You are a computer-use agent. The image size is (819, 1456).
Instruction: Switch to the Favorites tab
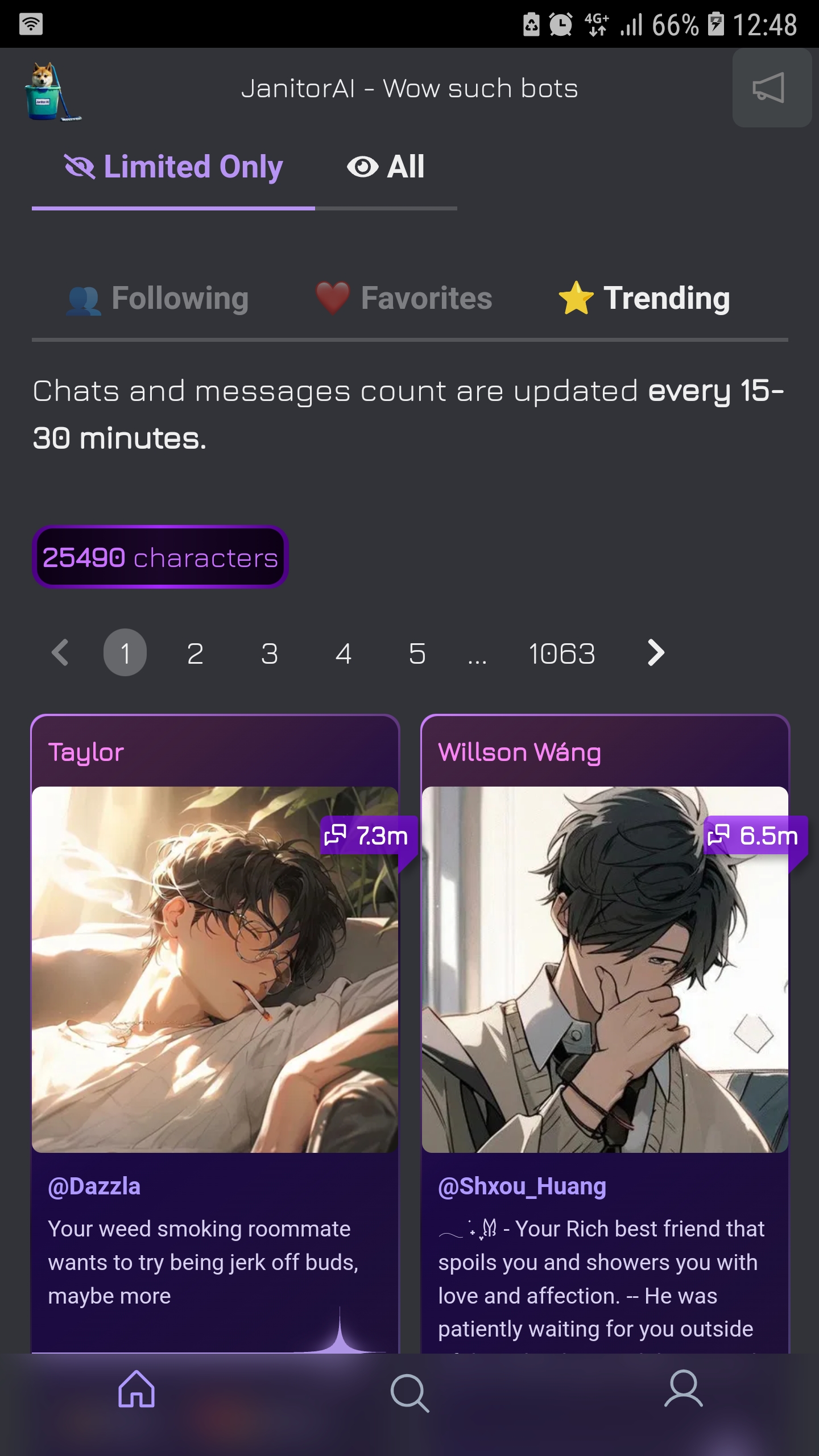[x=404, y=299]
